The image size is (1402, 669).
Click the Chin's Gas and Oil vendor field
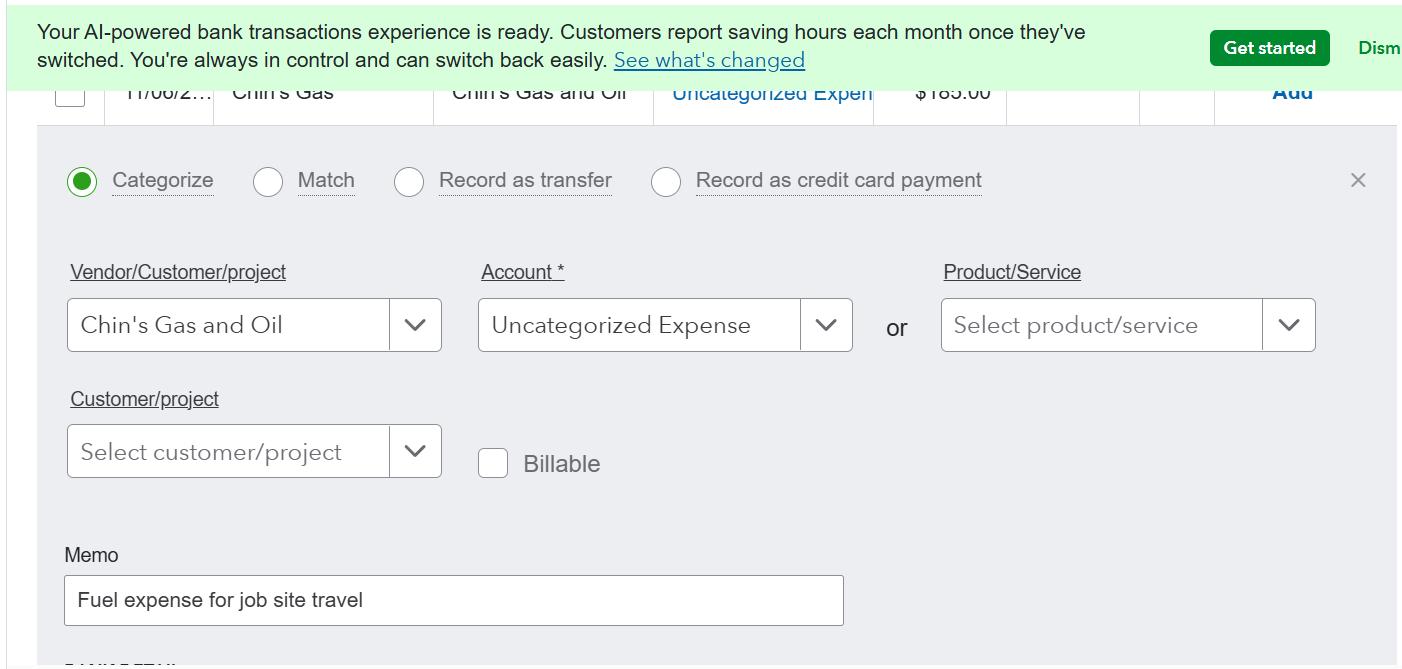(228, 325)
